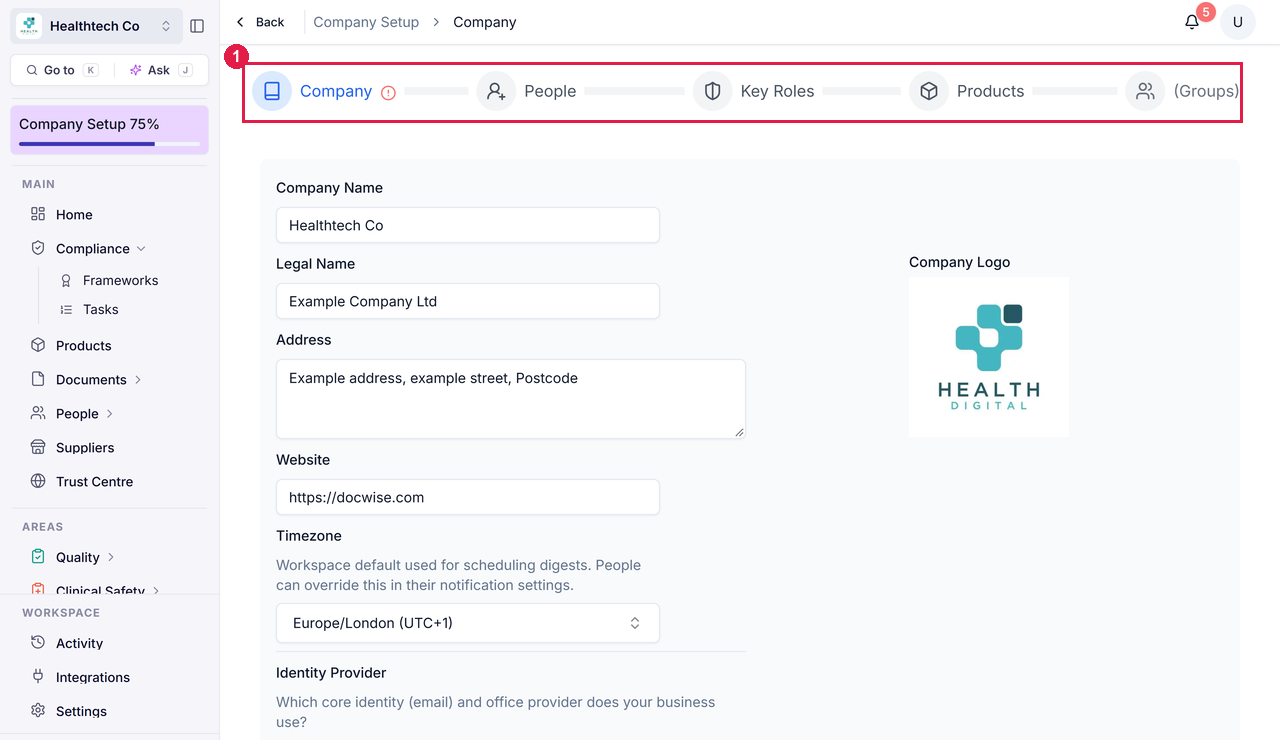Open the Ask assistant
The width and height of the screenshot is (1280, 740).
pyautogui.click(x=160, y=70)
